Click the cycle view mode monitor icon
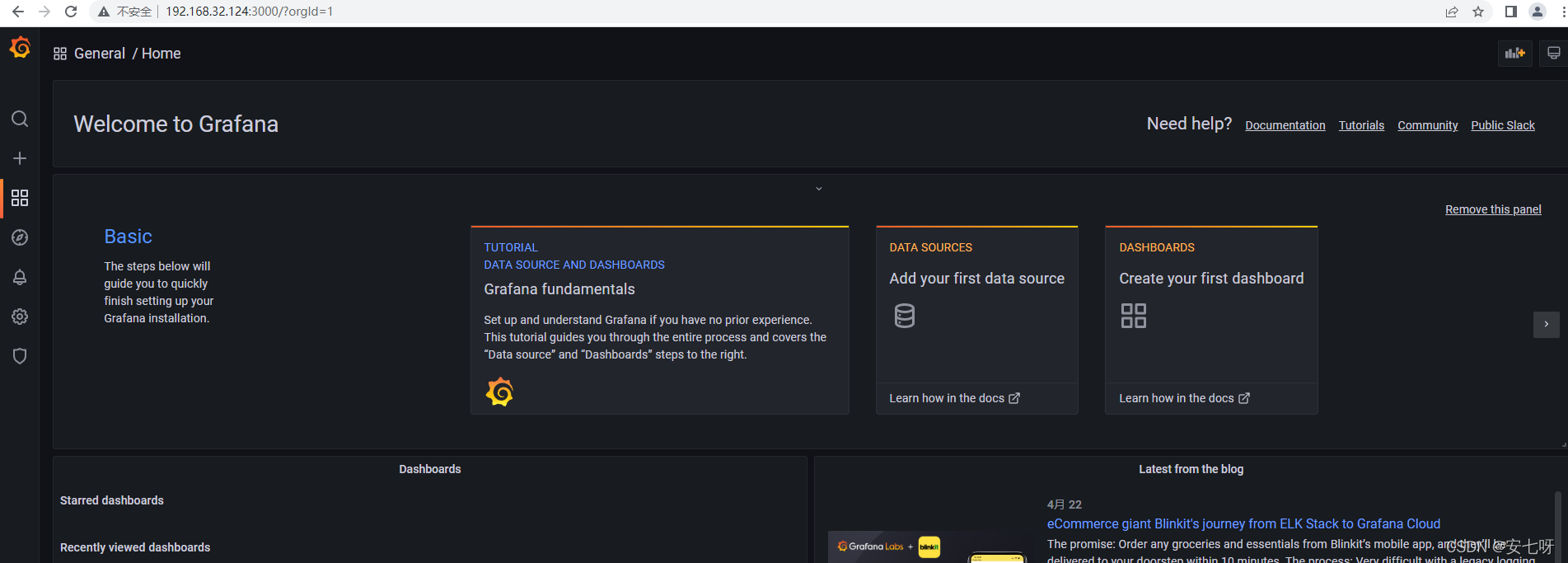 (1553, 53)
